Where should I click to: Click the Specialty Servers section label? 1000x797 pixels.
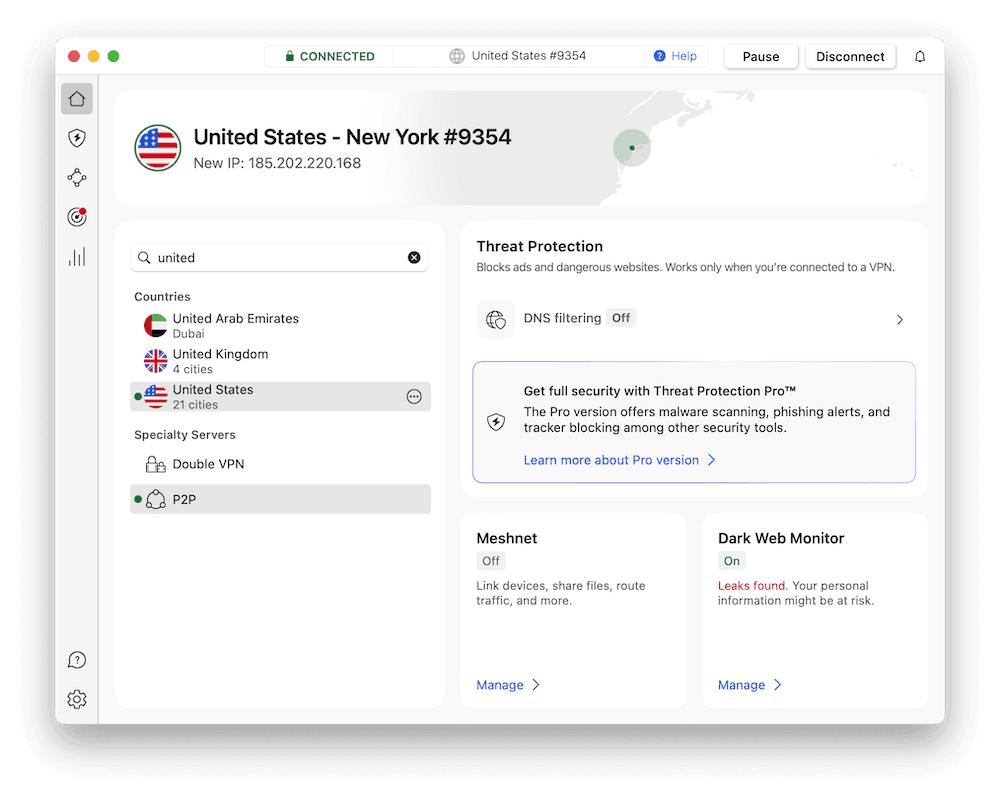tap(184, 435)
